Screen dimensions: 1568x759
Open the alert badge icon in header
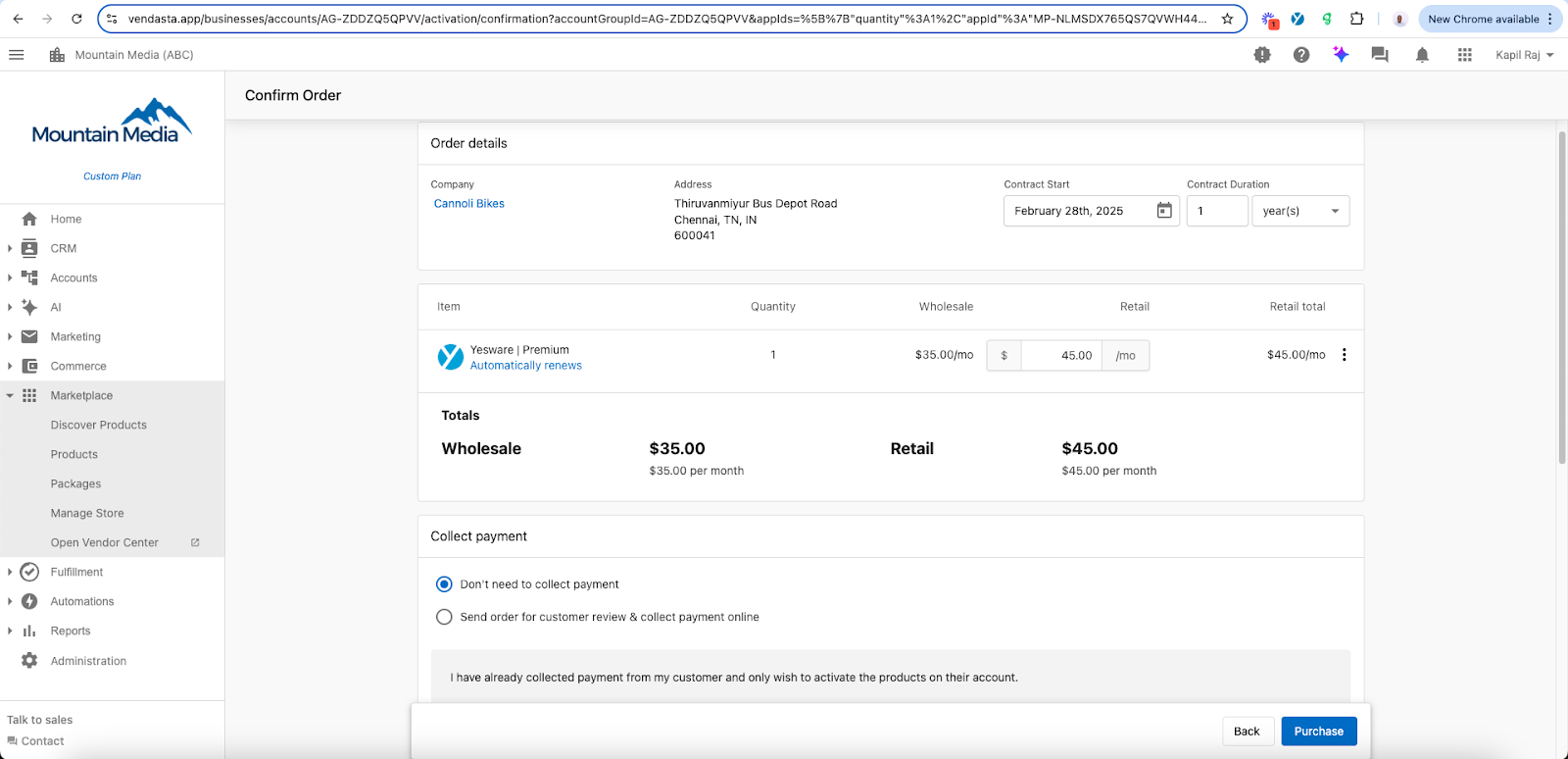point(1262,55)
